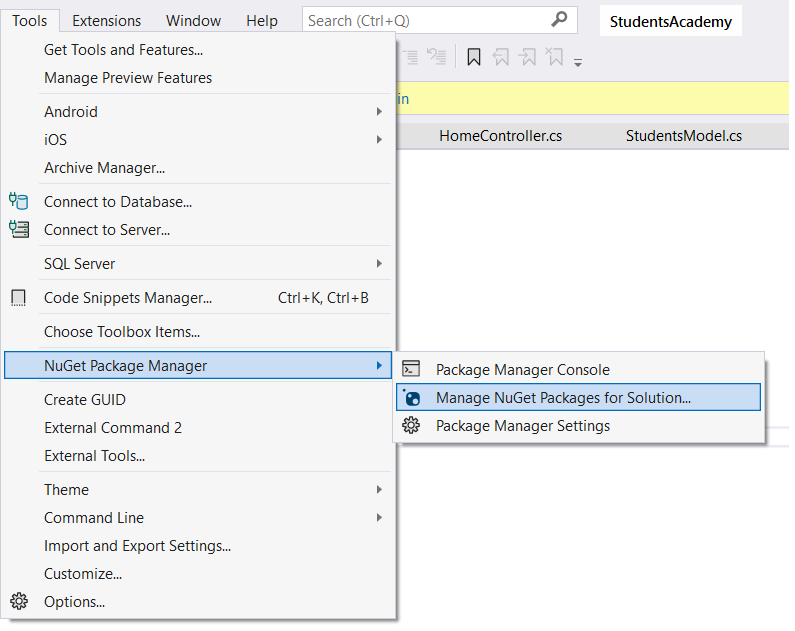Go to the previous bookmark icon
The height and width of the screenshot is (631, 795).
[501, 57]
